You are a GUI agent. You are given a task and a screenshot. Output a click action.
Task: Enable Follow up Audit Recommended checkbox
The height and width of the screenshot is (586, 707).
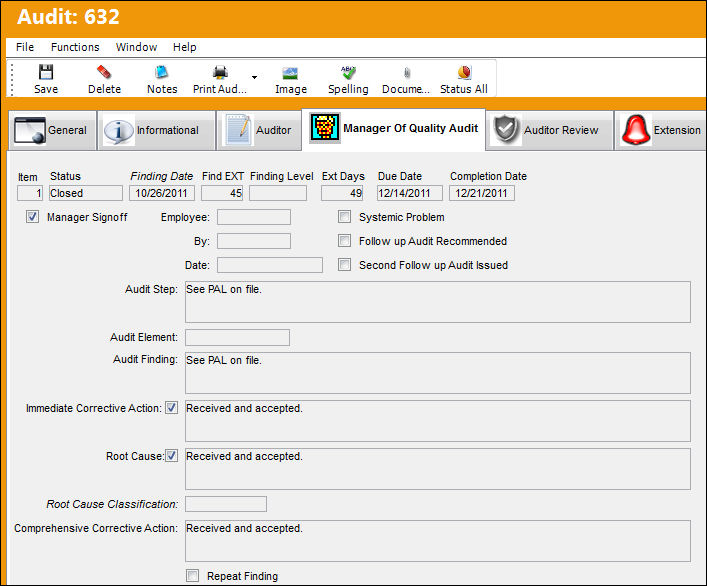click(x=344, y=241)
